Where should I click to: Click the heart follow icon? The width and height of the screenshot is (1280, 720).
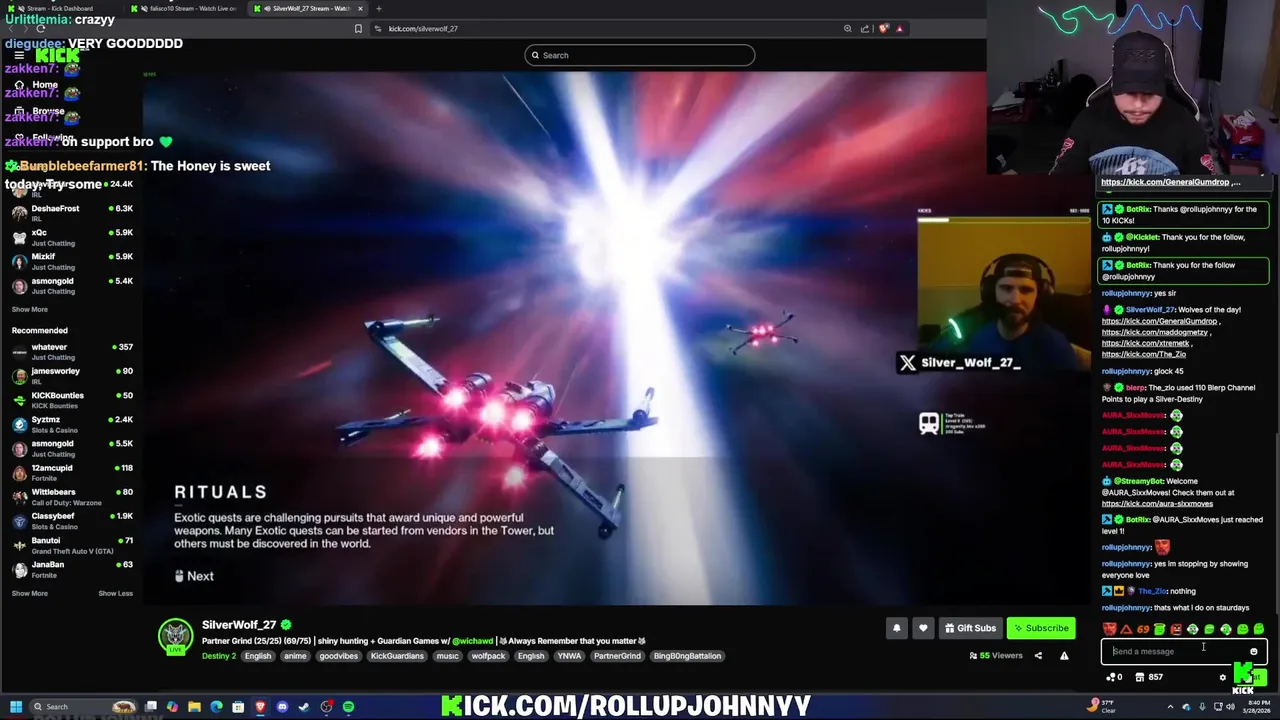click(922, 628)
